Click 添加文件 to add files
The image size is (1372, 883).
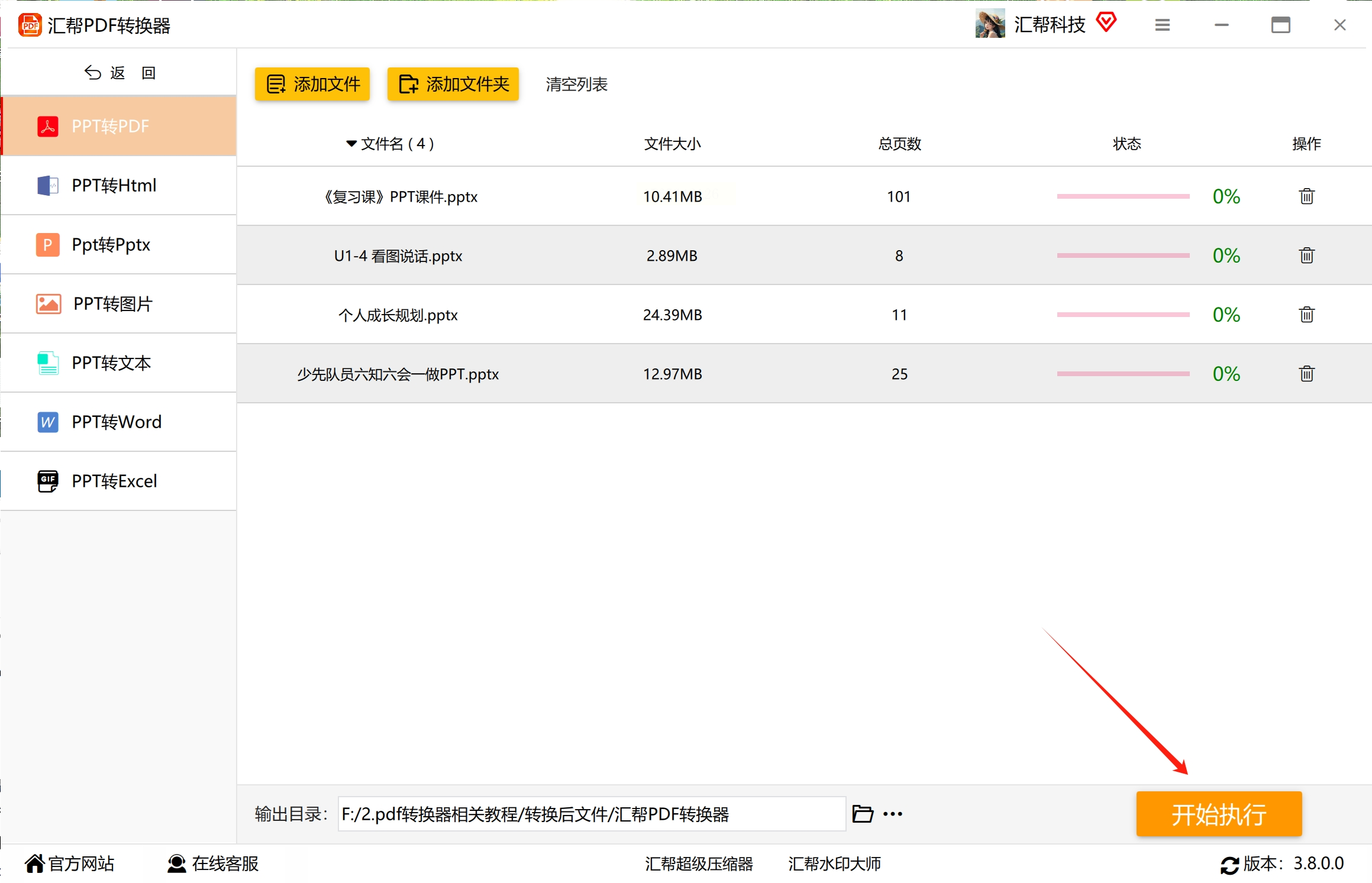[312, 84]
